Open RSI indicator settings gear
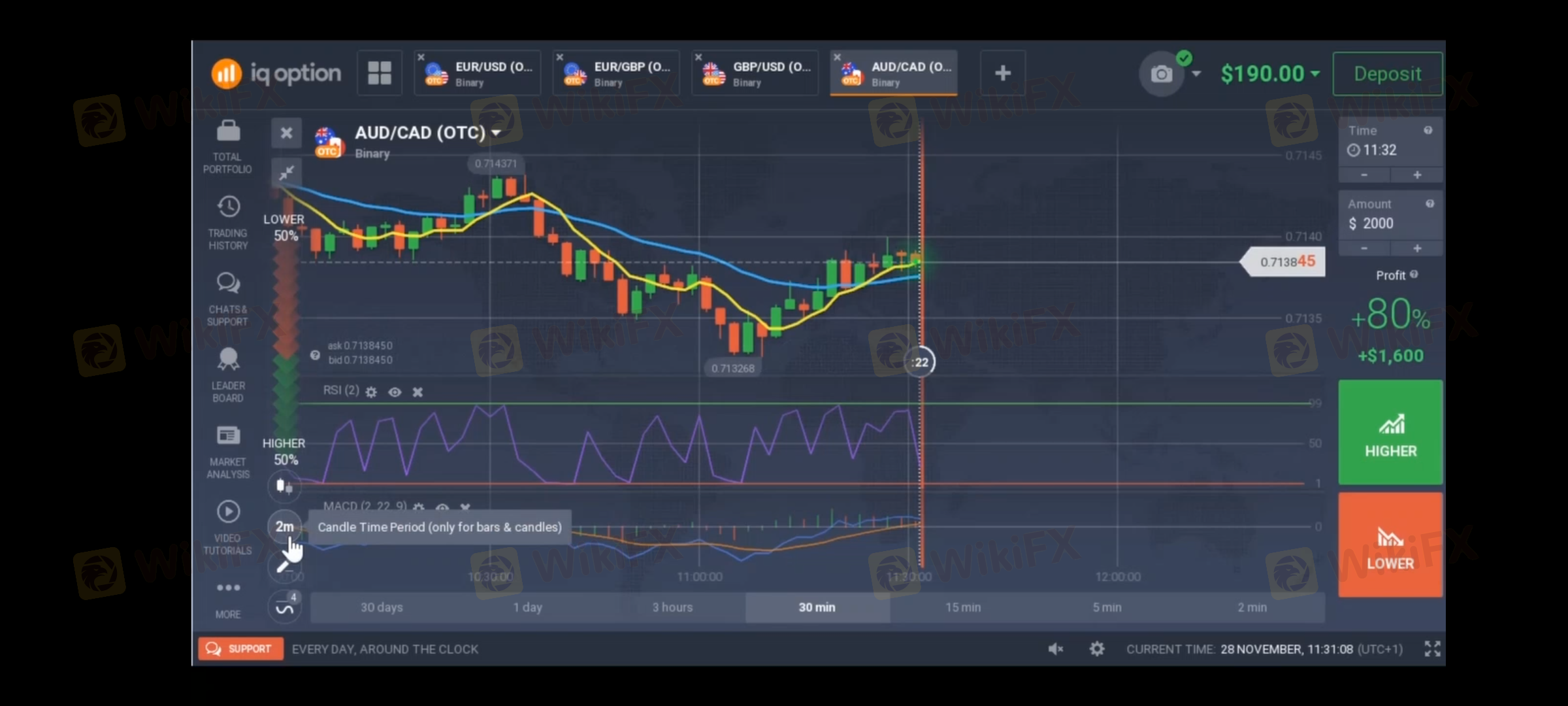Screen dimensions: 1568x706 tap(371, 392)
